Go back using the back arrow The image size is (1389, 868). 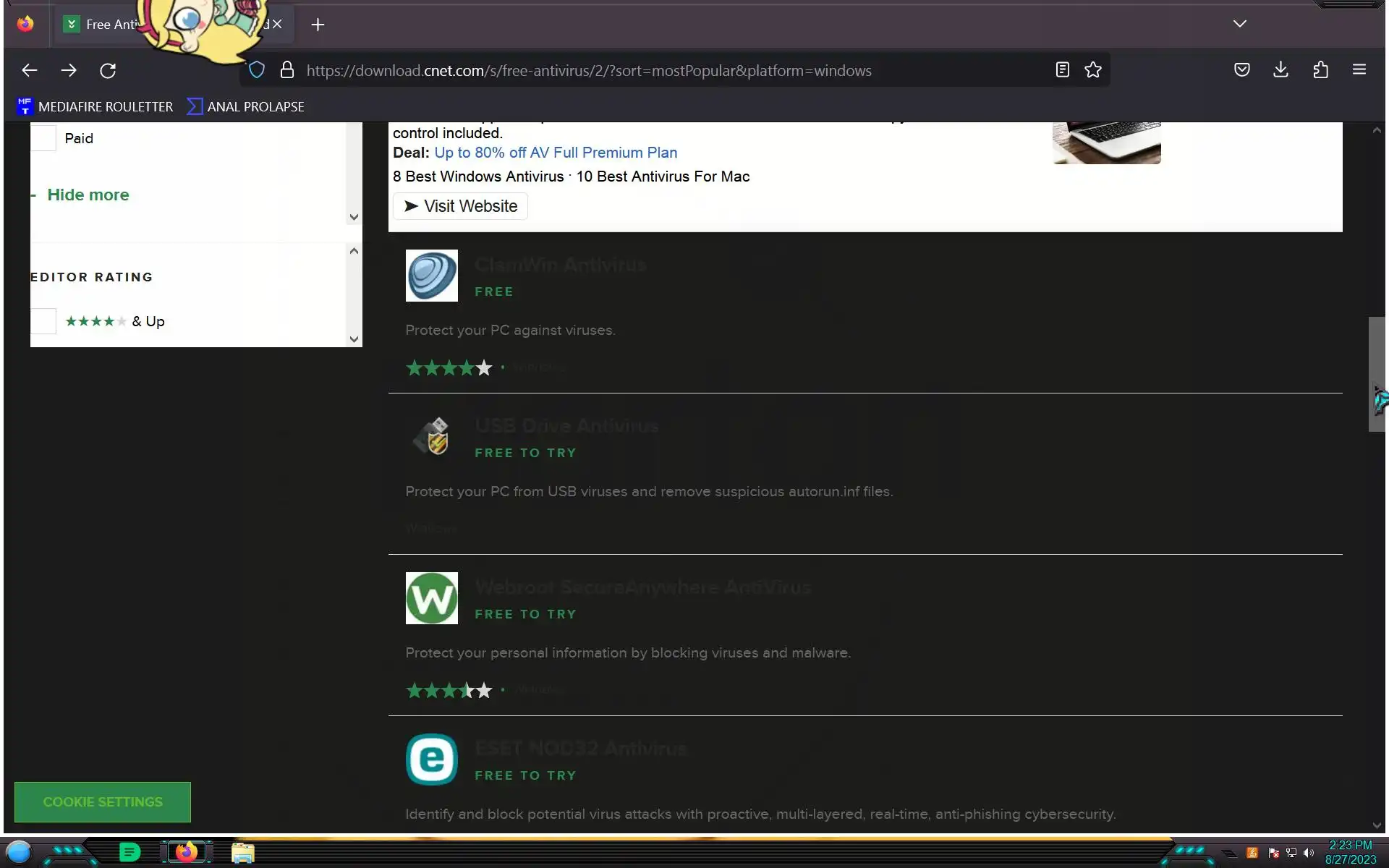(30, 70)
